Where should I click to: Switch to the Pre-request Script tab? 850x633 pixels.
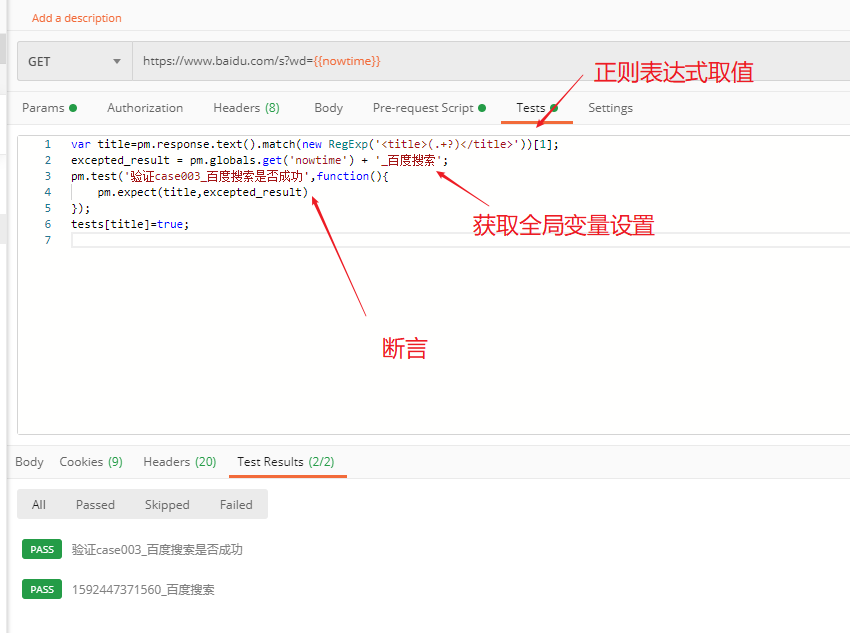(423, 108)
